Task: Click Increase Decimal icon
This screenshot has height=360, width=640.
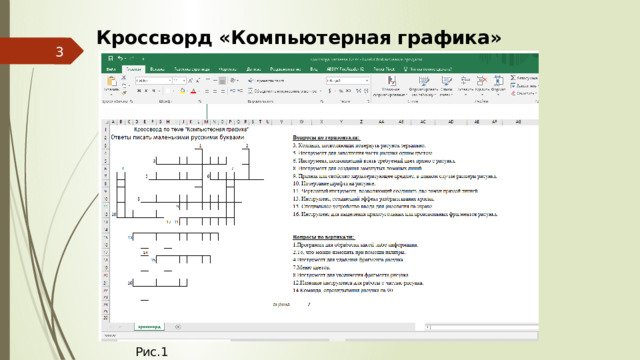Action: click(x=358, y=91)
